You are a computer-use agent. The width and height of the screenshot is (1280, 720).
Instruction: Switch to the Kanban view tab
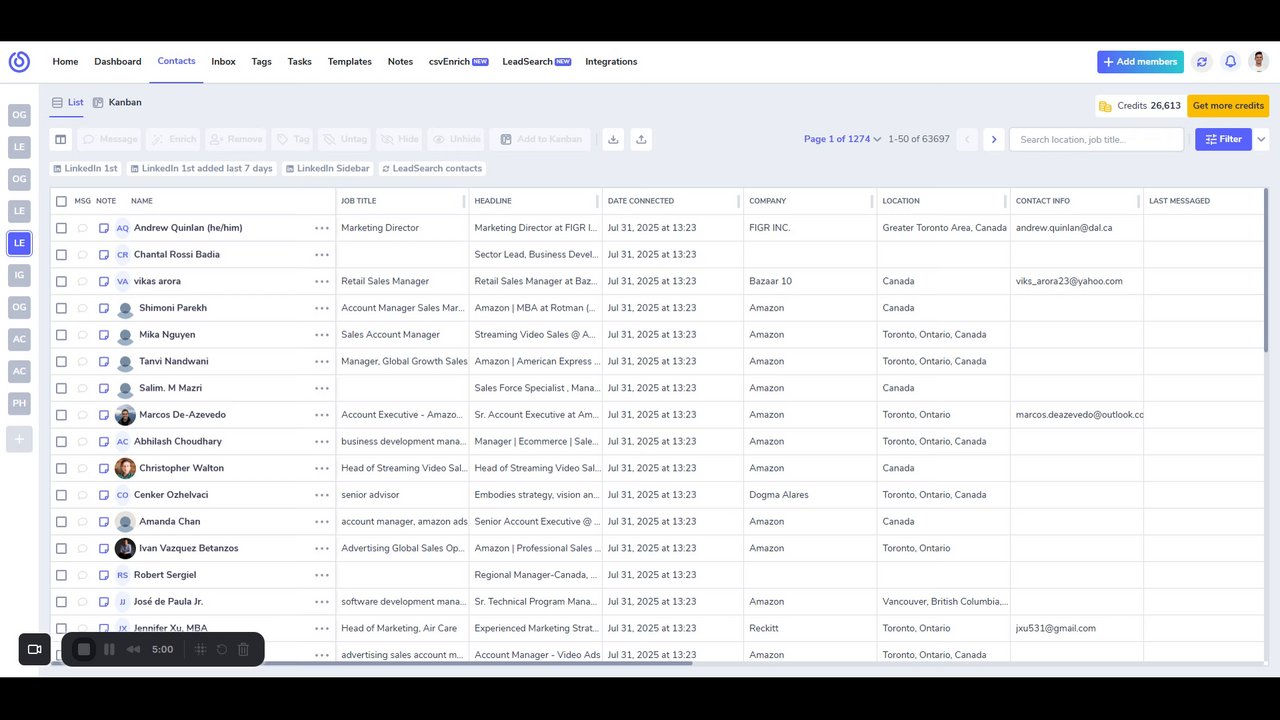point(117,102)
